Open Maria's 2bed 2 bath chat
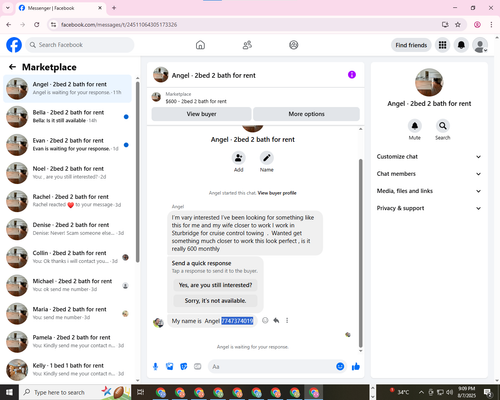This screenshot has height=400, width=500. [x=68, y=313]
